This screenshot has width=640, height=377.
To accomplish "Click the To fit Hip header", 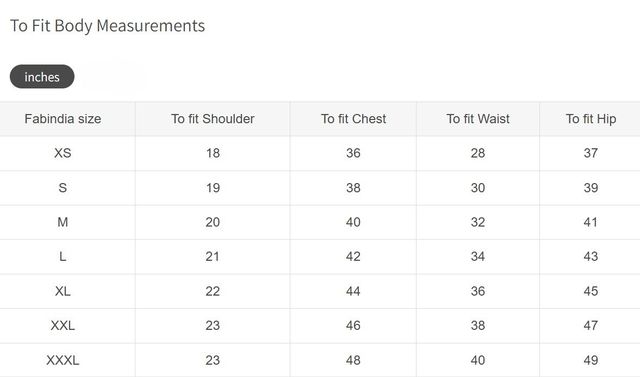I will [591, 119].
